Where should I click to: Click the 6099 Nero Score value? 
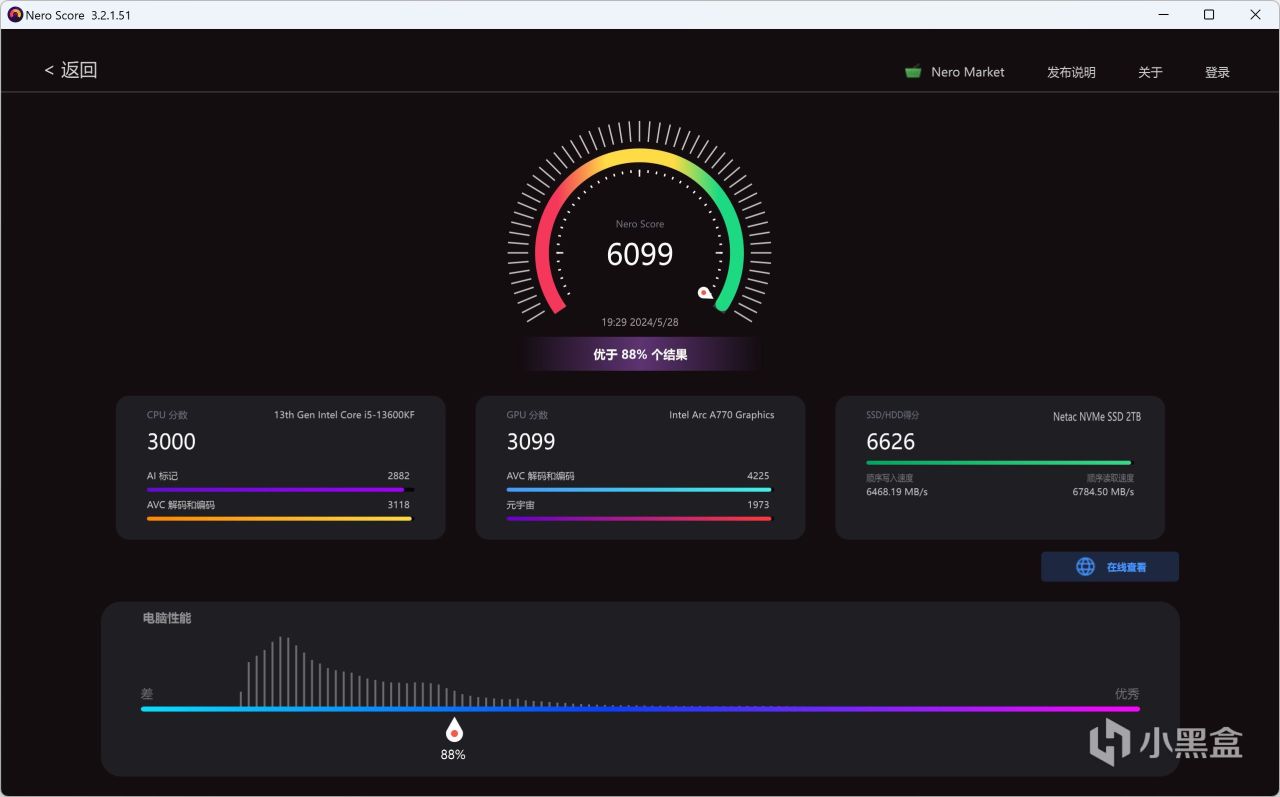coord(640,254)
